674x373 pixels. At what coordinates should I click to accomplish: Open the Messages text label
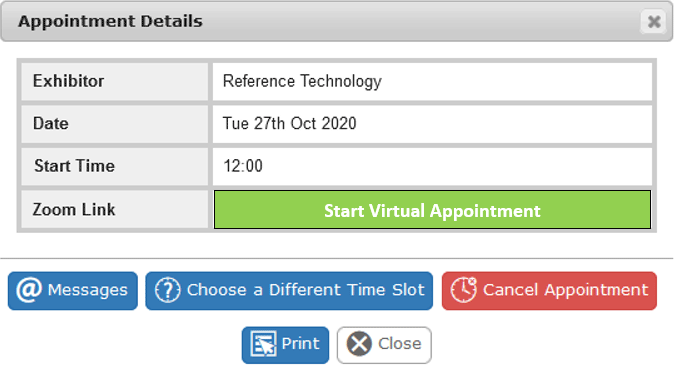[x=88, y=290]
